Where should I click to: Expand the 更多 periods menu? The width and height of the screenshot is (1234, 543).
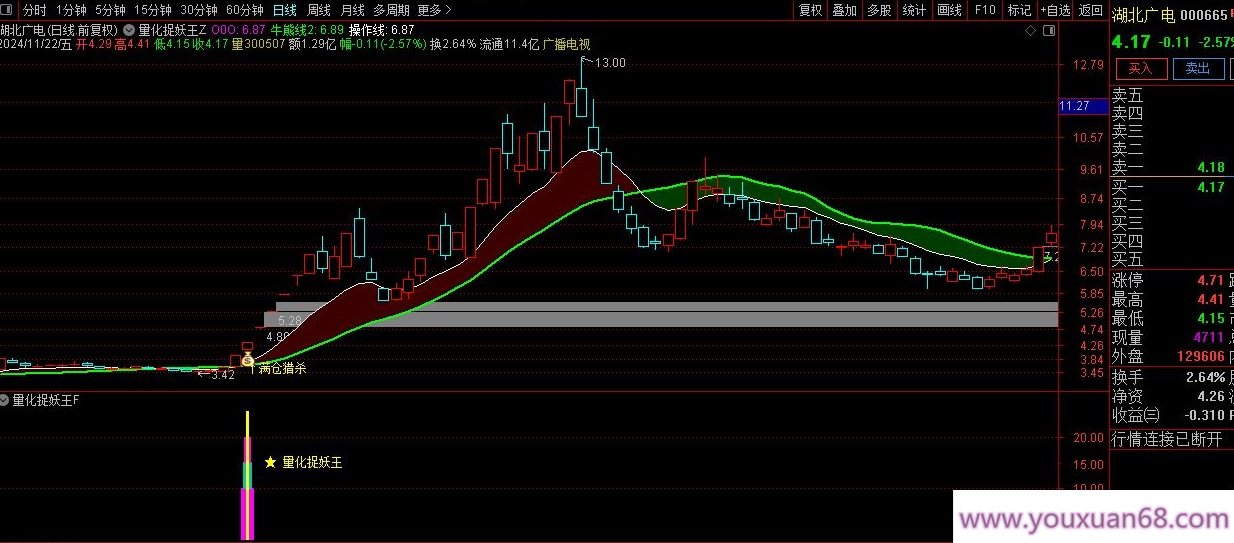[x=434, y=10]
